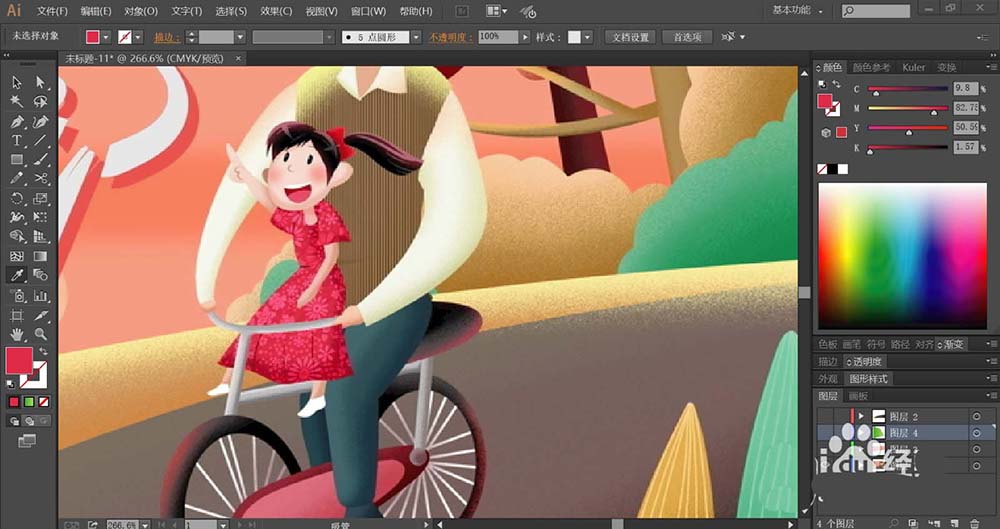This screenshot has height=529, width=1000.
Task: Expand 图层 2 disclosure triangle
Action: click(x=861, y=417)
